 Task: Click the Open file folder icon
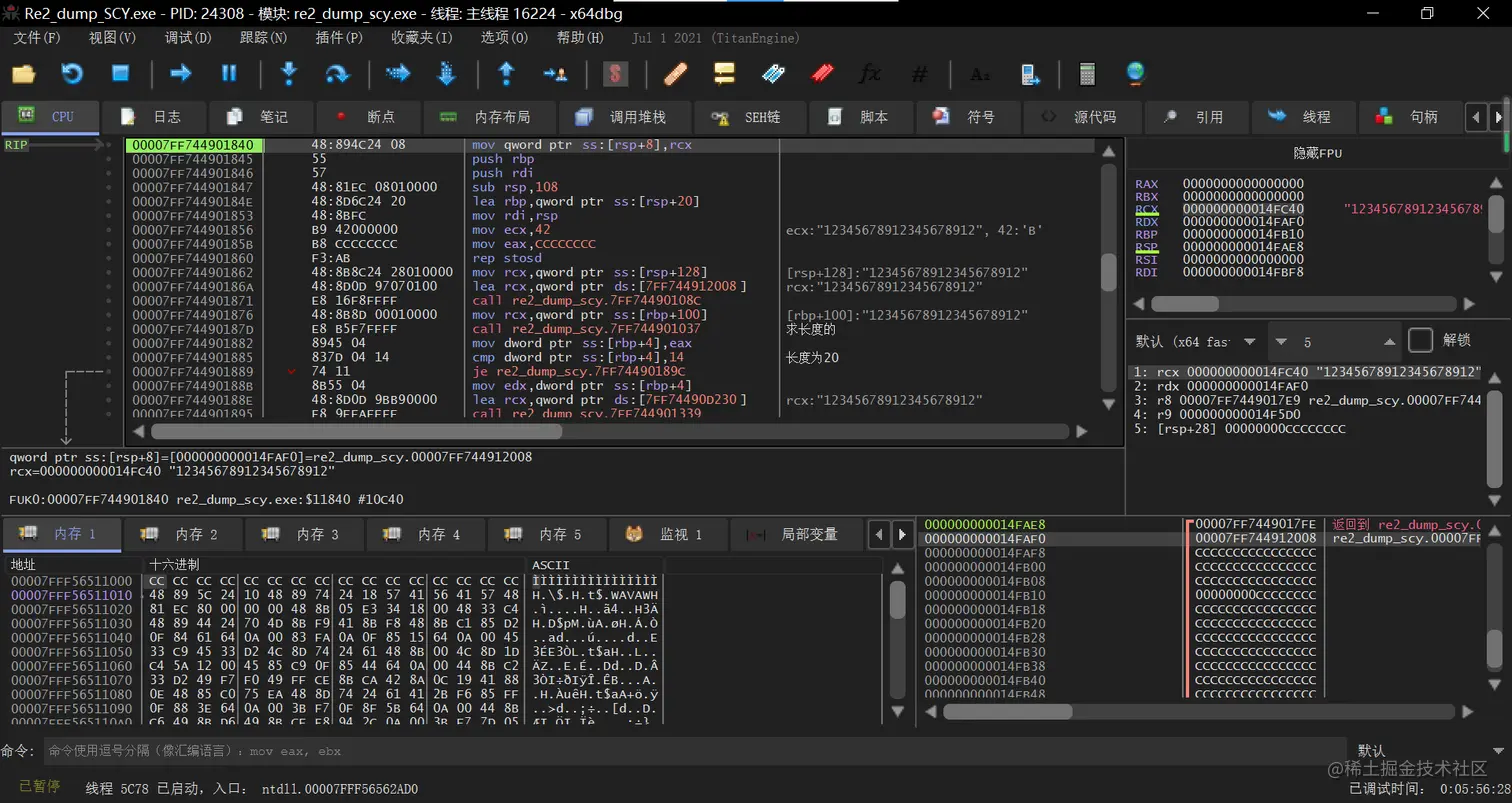(23, 73)
